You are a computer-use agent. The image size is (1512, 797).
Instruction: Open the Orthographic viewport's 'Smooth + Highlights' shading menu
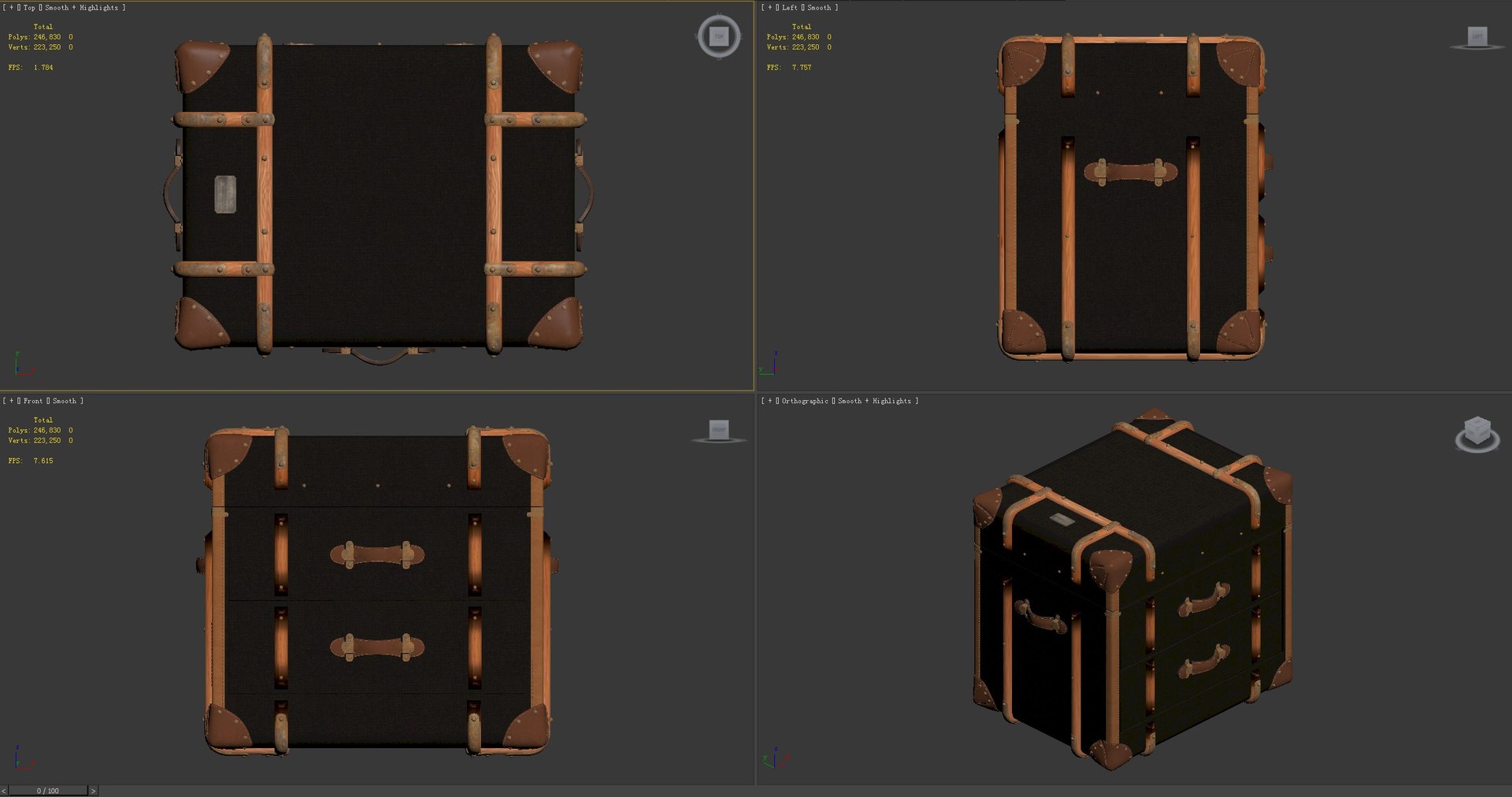coord(874,401)
